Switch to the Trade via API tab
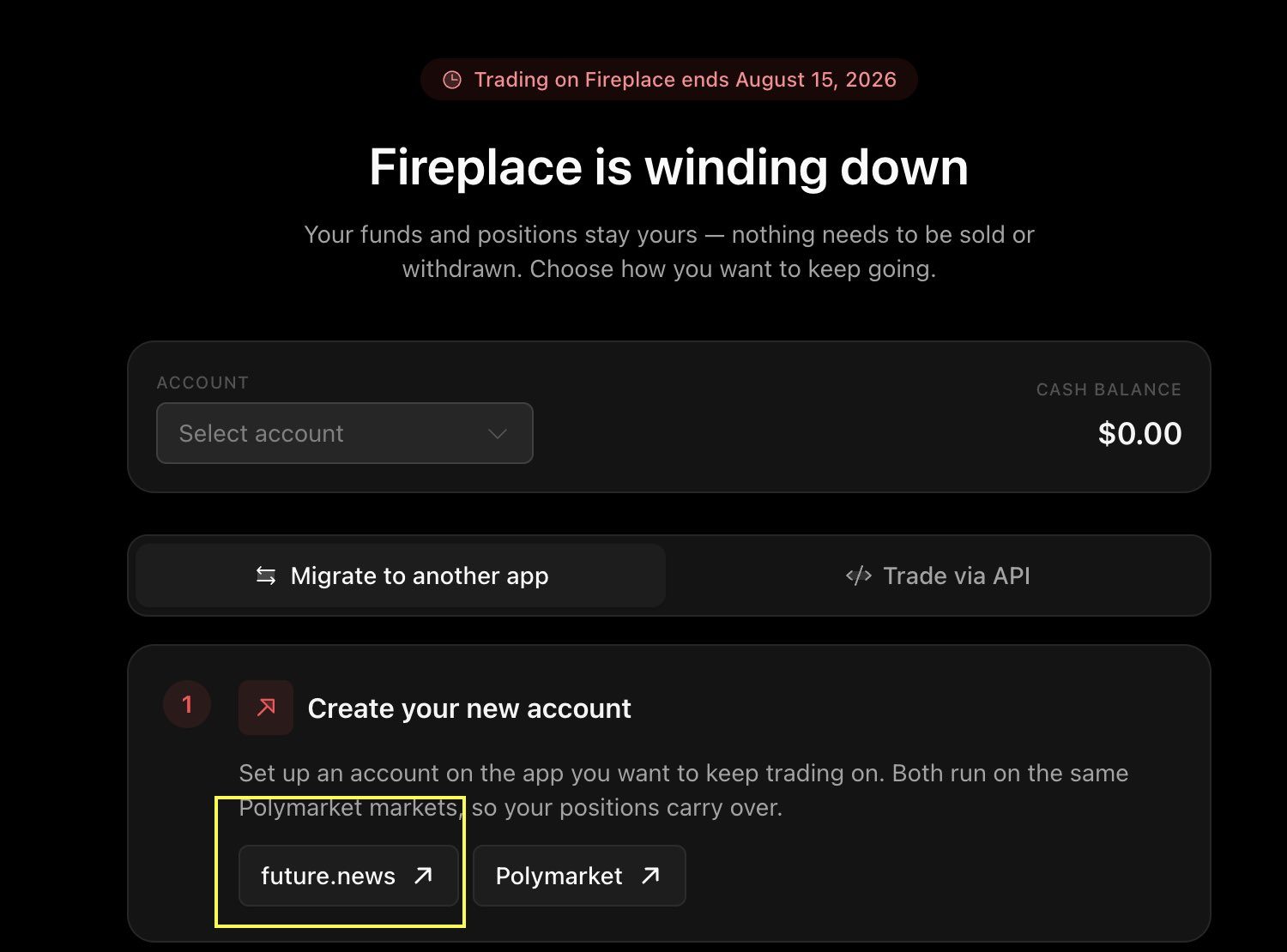1287x952 pixels. click(x=937, y=575)
